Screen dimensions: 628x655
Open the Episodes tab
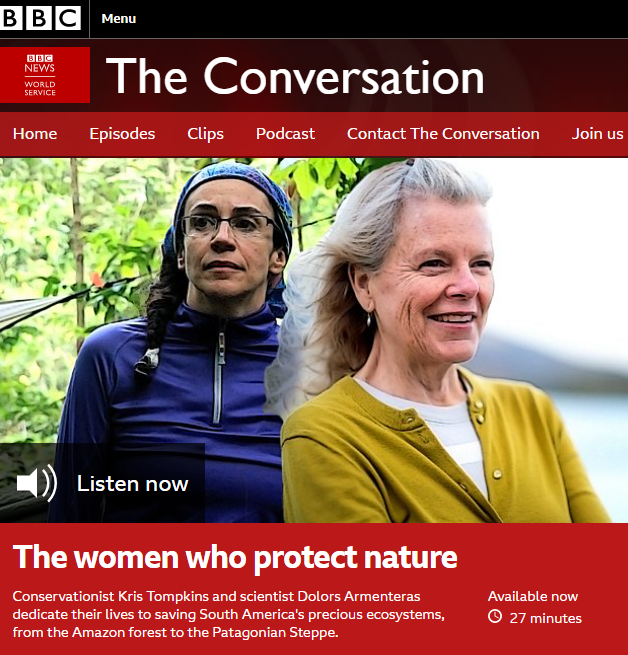[122, 134]
